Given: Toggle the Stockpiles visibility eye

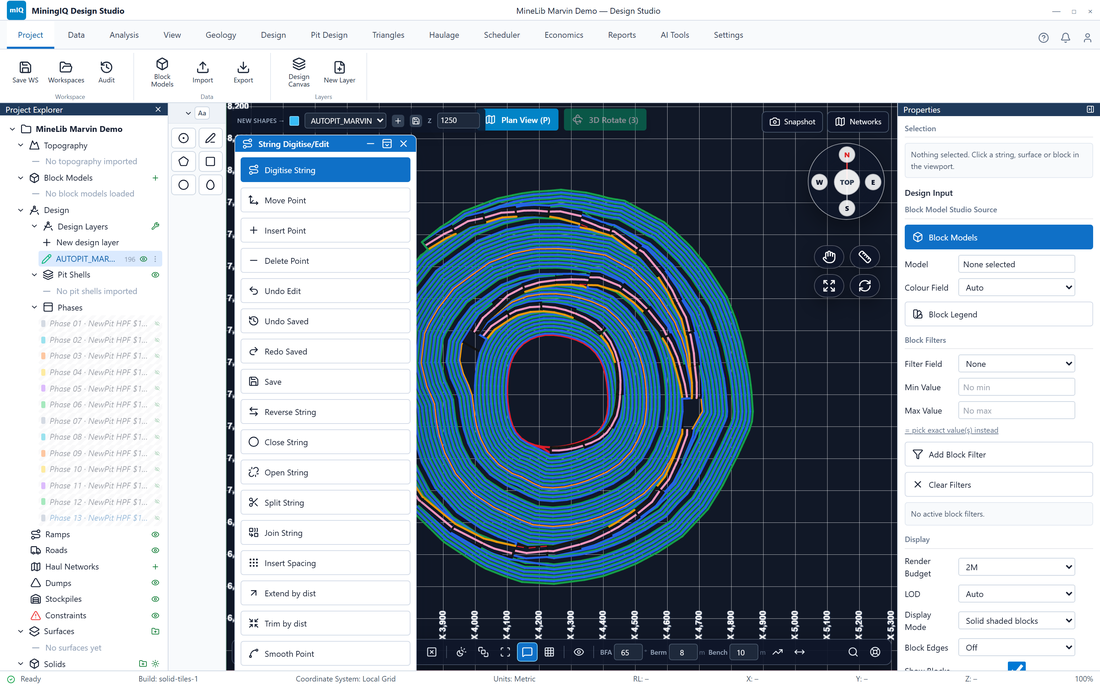Looking at the screenshot, I should [156, 599].
